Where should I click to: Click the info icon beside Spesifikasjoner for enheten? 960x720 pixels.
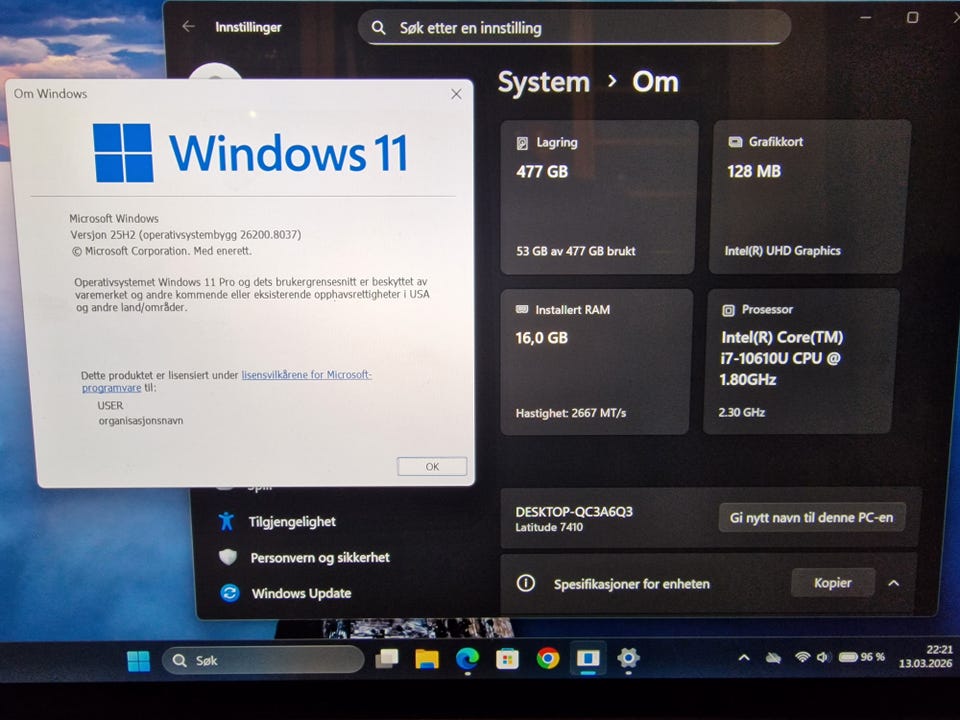pyautogui.click(x=525, y=583)
